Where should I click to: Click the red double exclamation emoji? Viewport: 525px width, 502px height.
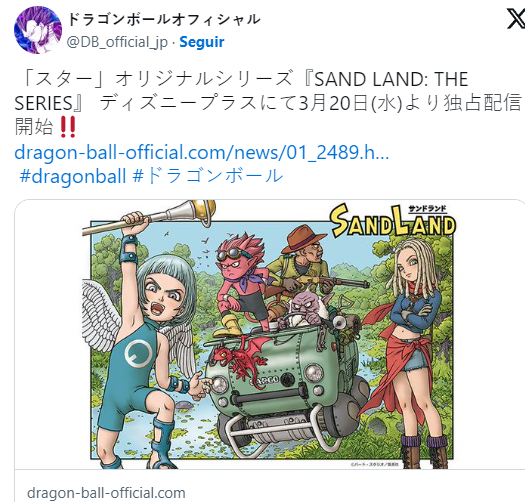tap(68, 127)
